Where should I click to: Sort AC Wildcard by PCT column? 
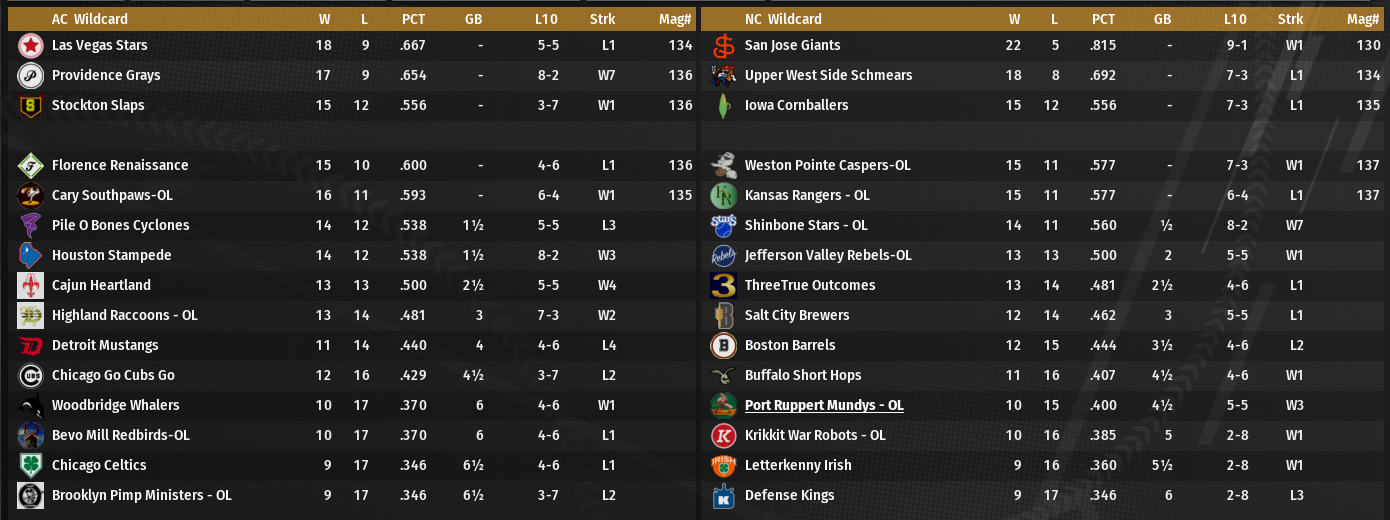coord(413,19)
